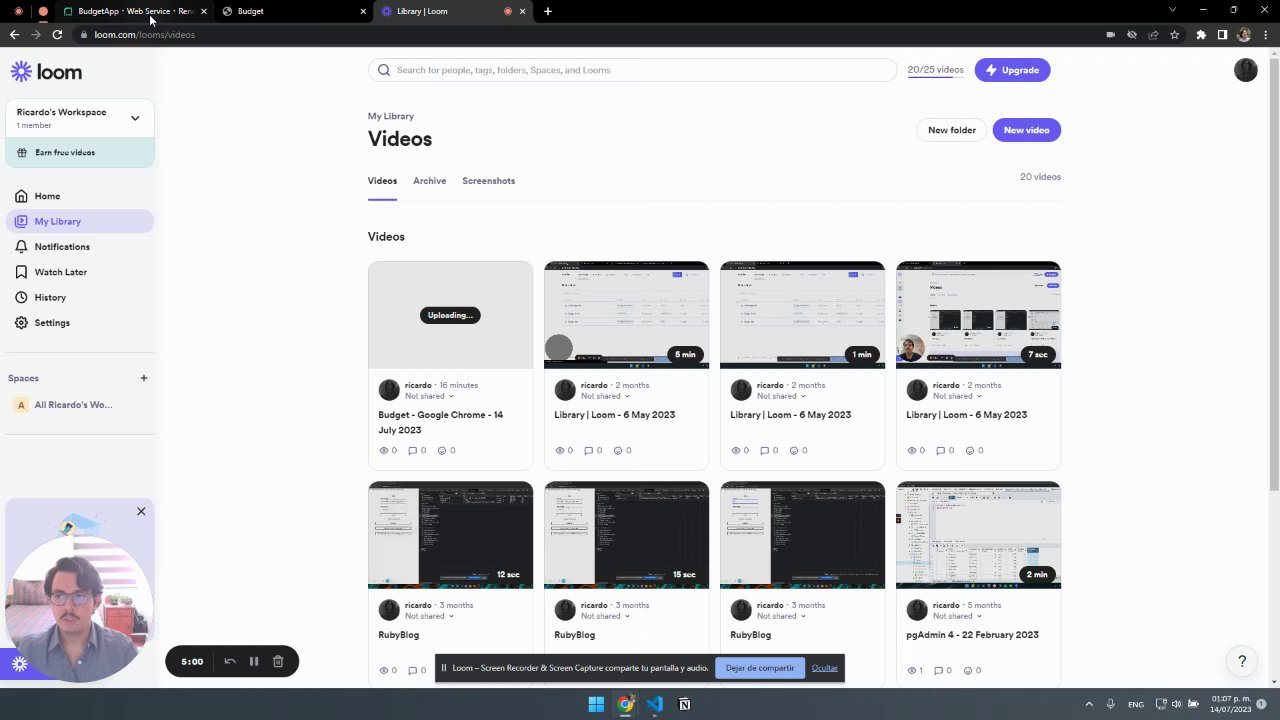Click the taskbar clock and date

pos(1231,704)
